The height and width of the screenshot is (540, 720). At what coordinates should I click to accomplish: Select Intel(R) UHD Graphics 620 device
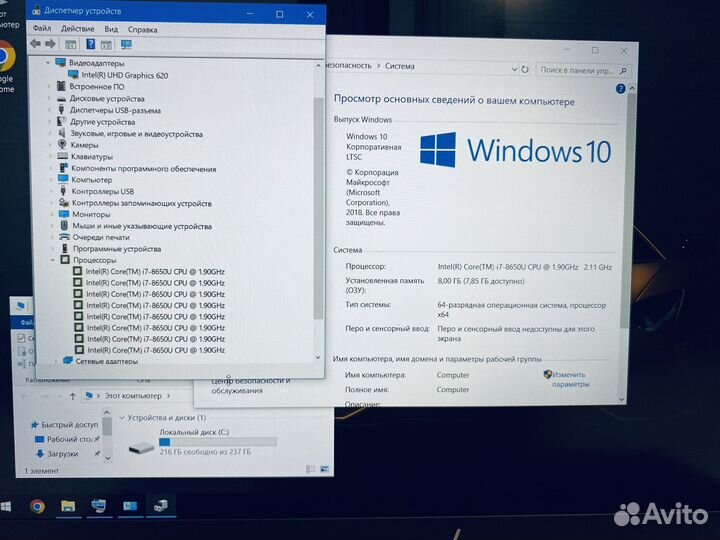pyautogui.click(x=124, y=75)
